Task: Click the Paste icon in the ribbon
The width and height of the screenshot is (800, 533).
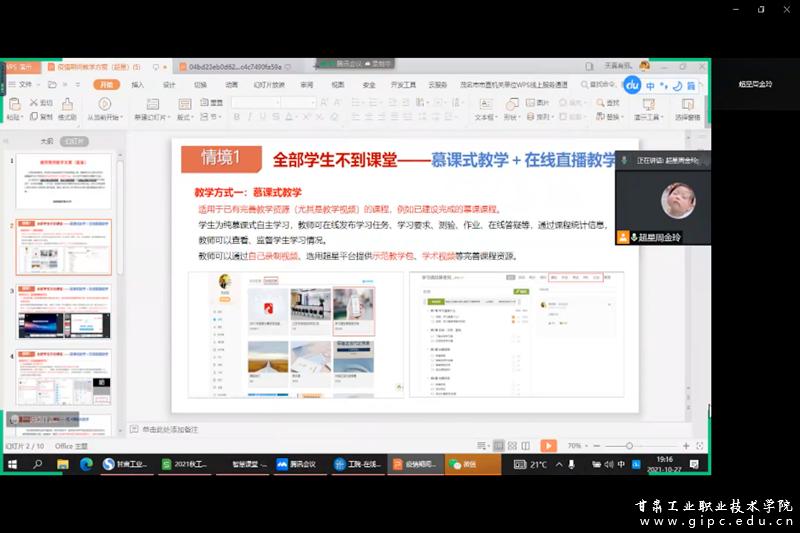Action: point(13,103)
